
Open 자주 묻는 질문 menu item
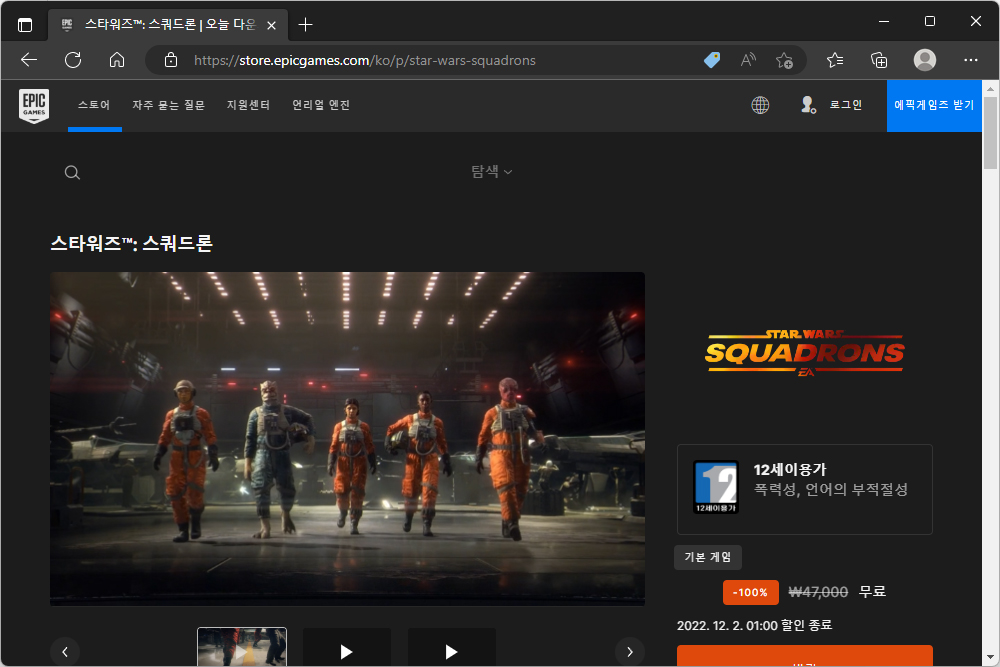coord(168,105)
